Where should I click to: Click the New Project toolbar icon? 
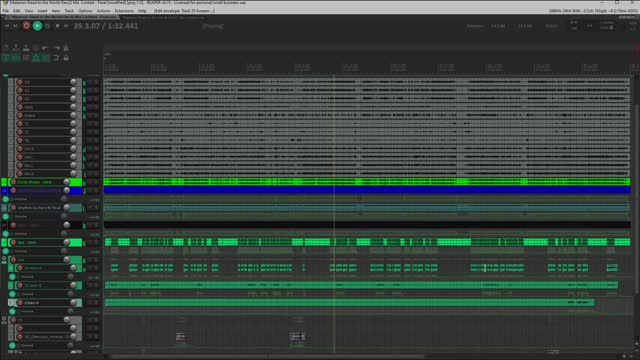pos(6,48)
